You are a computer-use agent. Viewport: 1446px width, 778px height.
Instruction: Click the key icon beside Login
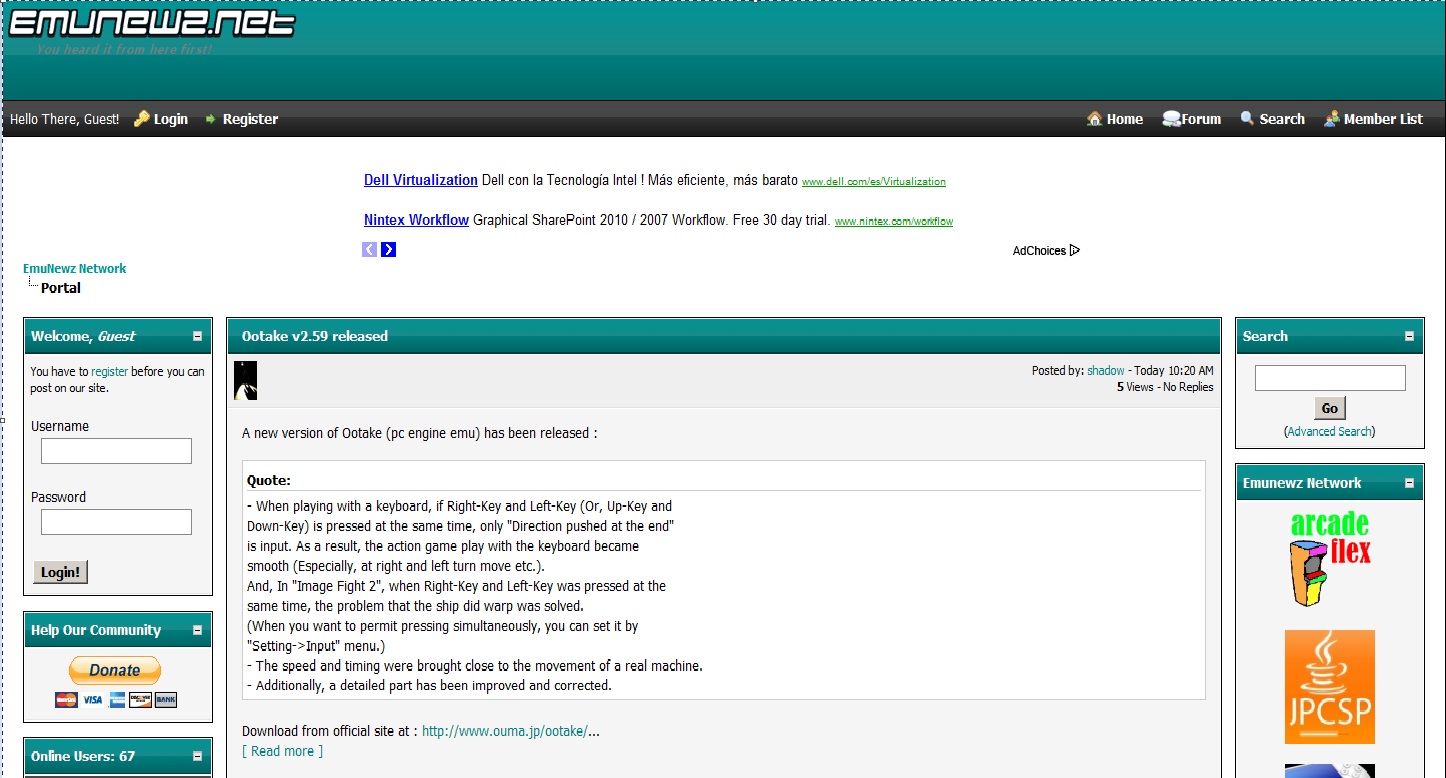[142, 119]
